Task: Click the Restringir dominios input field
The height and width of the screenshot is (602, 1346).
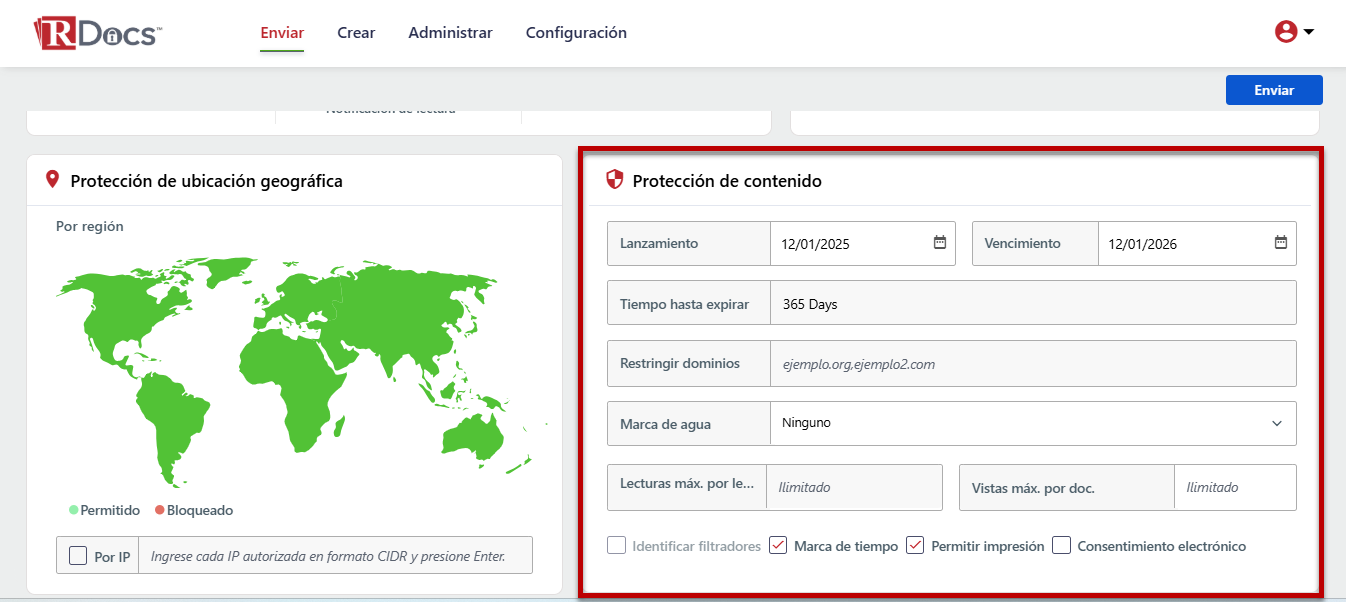Action: (1032, 364)
